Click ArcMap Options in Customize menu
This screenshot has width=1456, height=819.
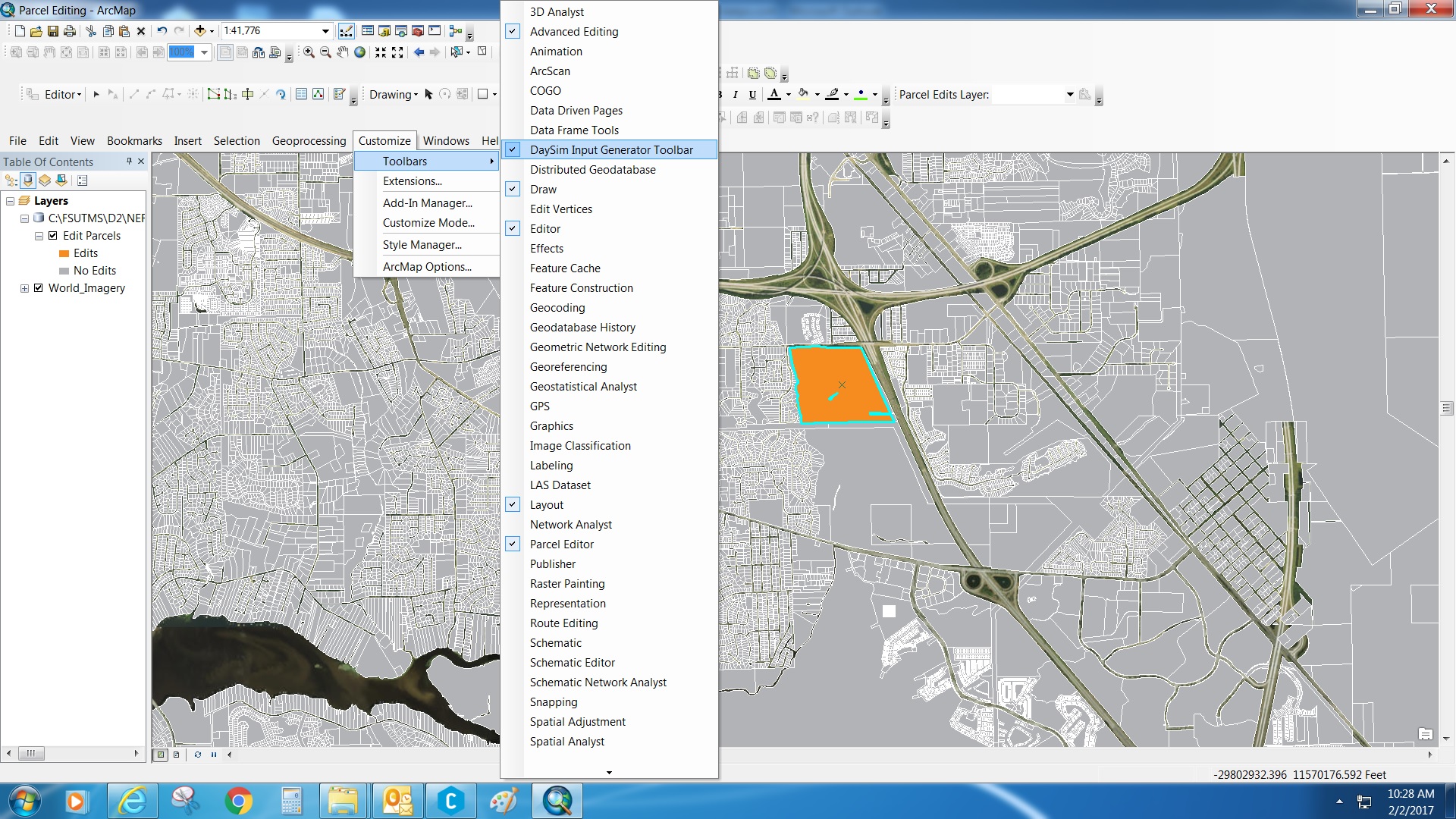[x=427, y=267]
